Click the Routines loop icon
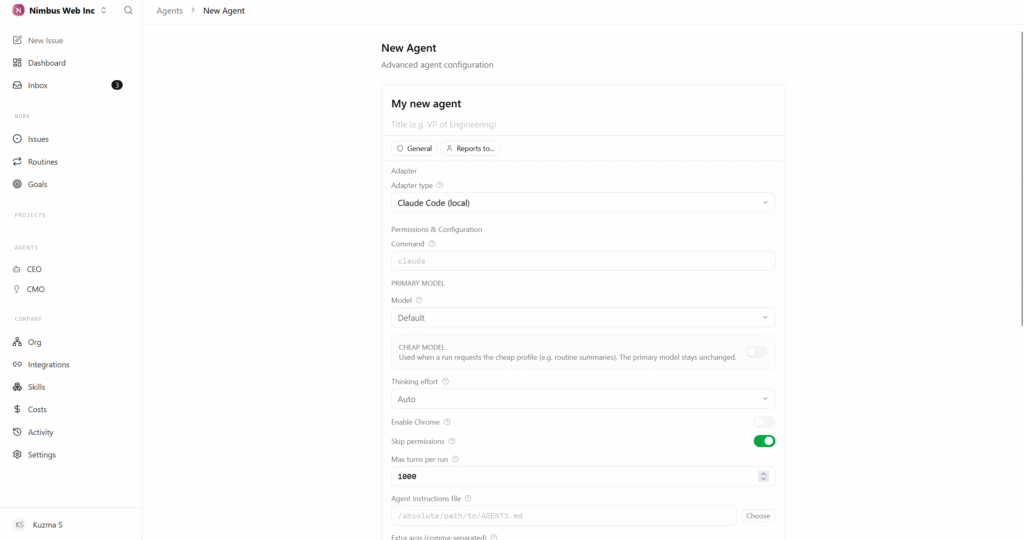The width and height of the screenshot is (1024, 540). 17,162
